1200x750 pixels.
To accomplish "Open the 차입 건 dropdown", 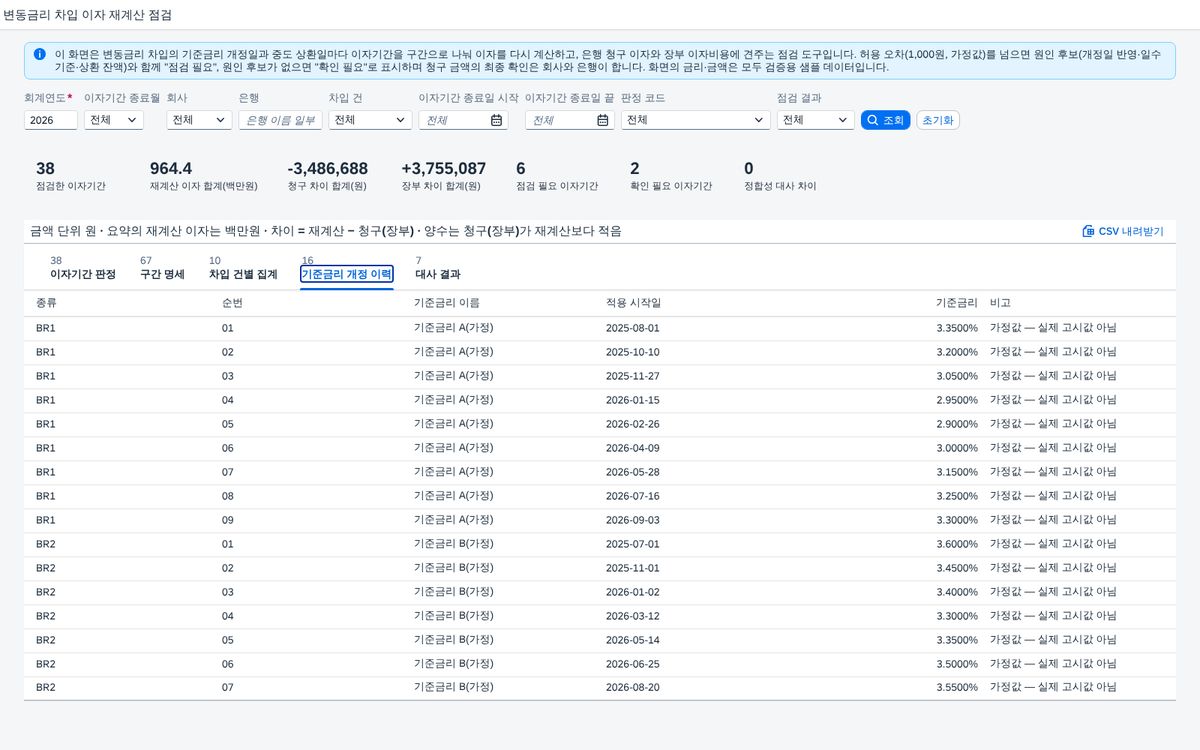I will (x=370, y=120).
